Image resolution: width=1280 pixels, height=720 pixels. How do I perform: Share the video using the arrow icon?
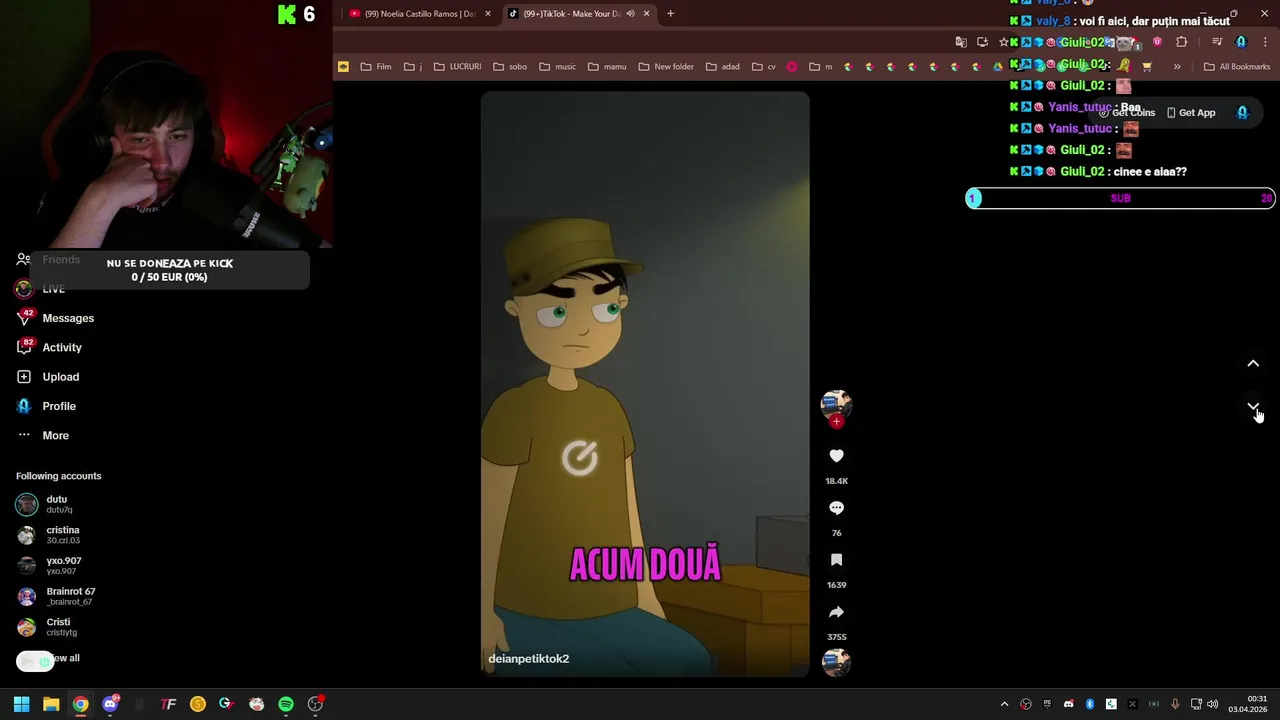click(x=837, y=612)
